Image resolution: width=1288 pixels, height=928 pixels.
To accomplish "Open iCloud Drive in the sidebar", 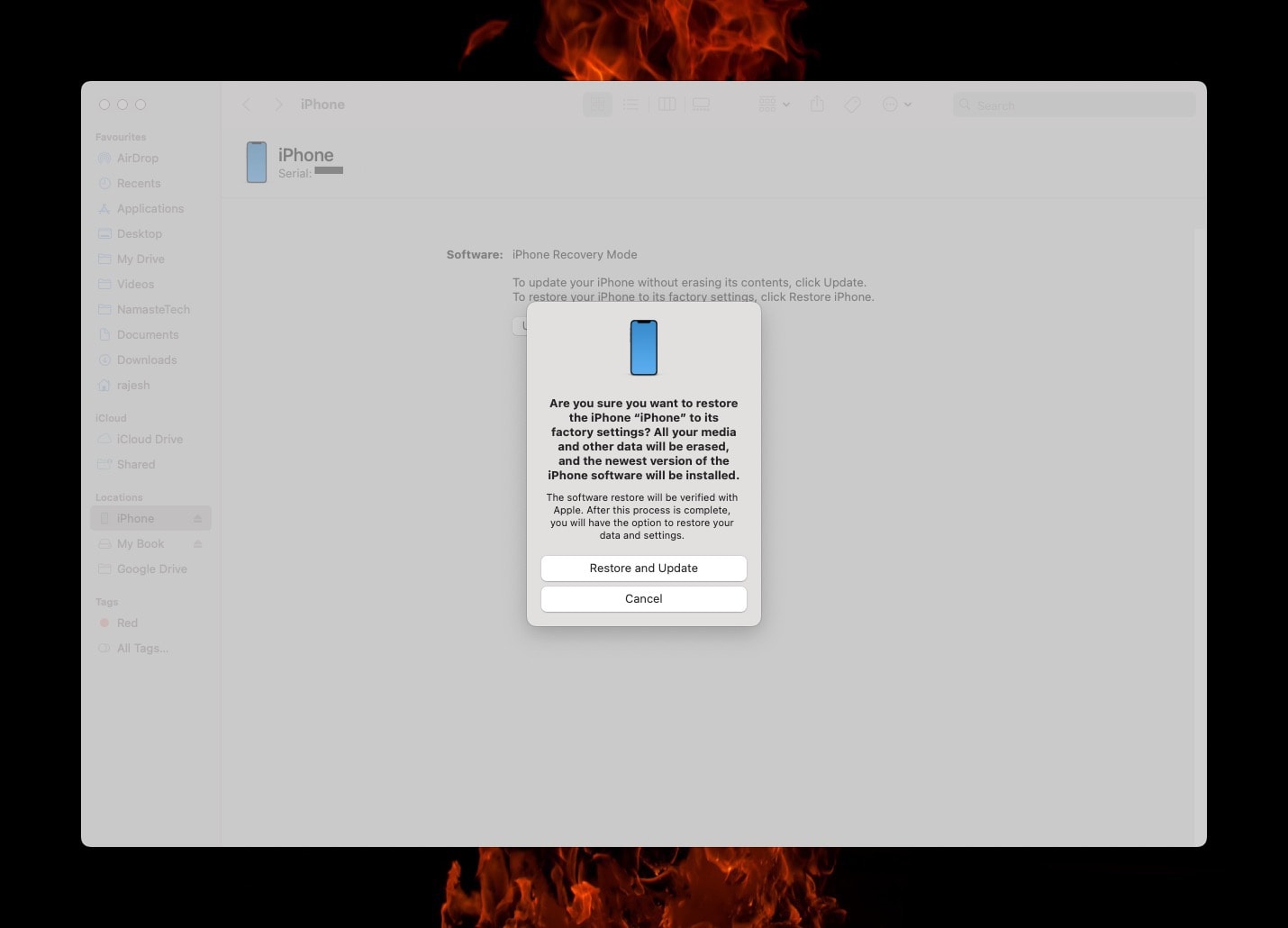I will pyautogui.click(x=150, y=439).
